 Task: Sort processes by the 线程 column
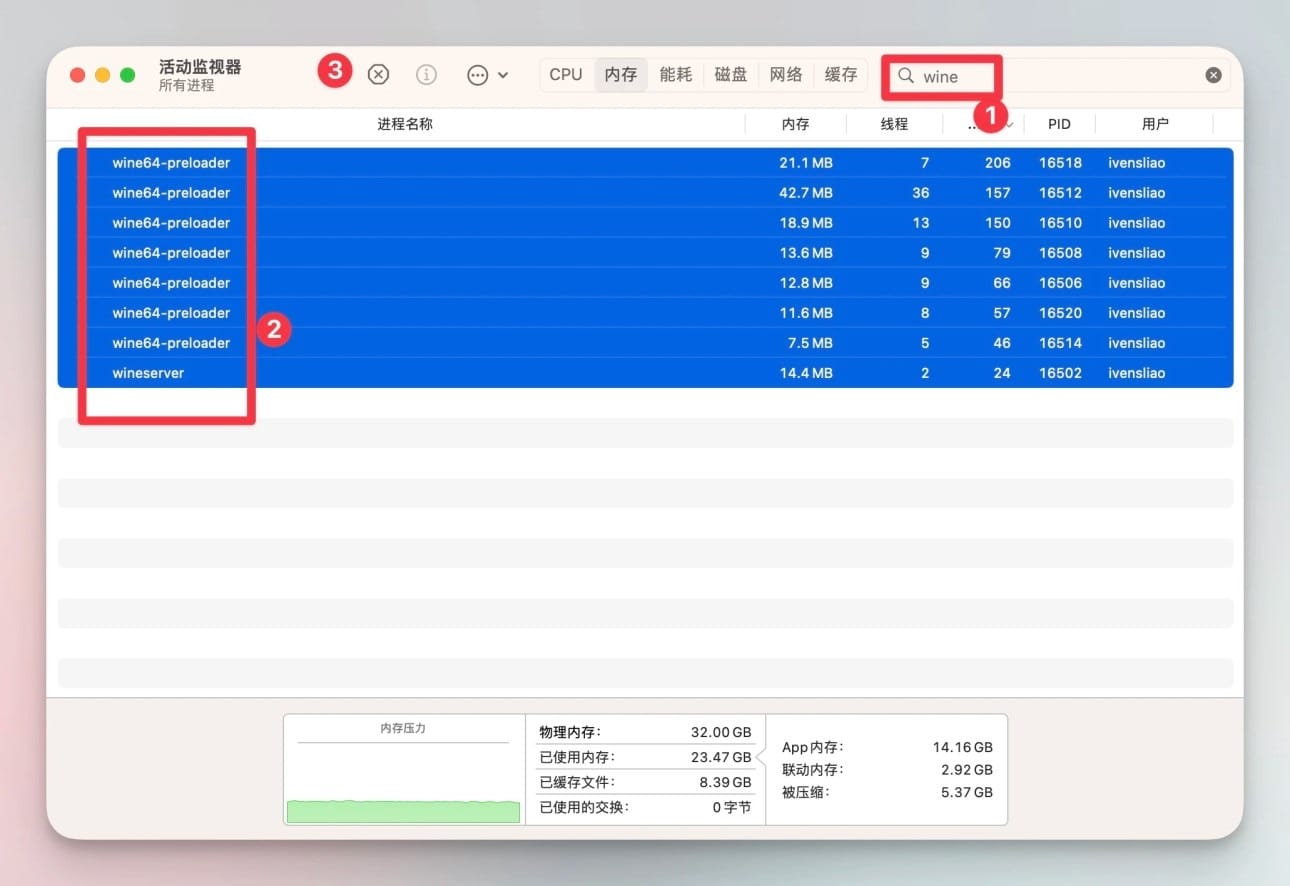895,123
